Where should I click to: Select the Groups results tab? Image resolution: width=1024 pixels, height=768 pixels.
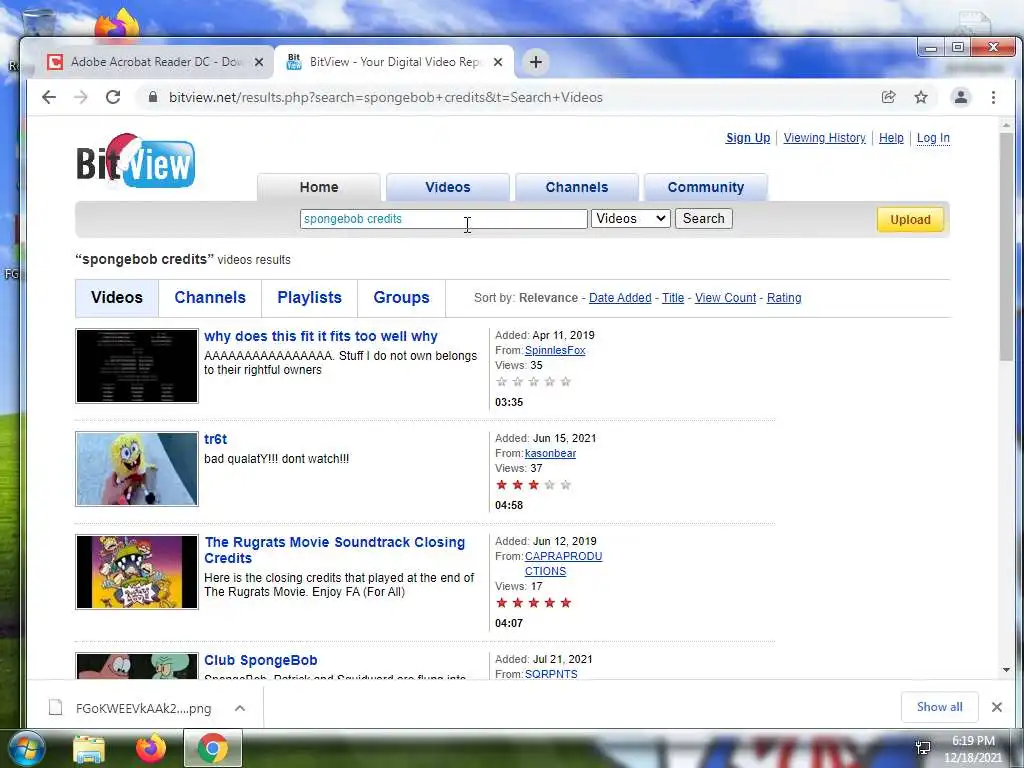point(401,298)
